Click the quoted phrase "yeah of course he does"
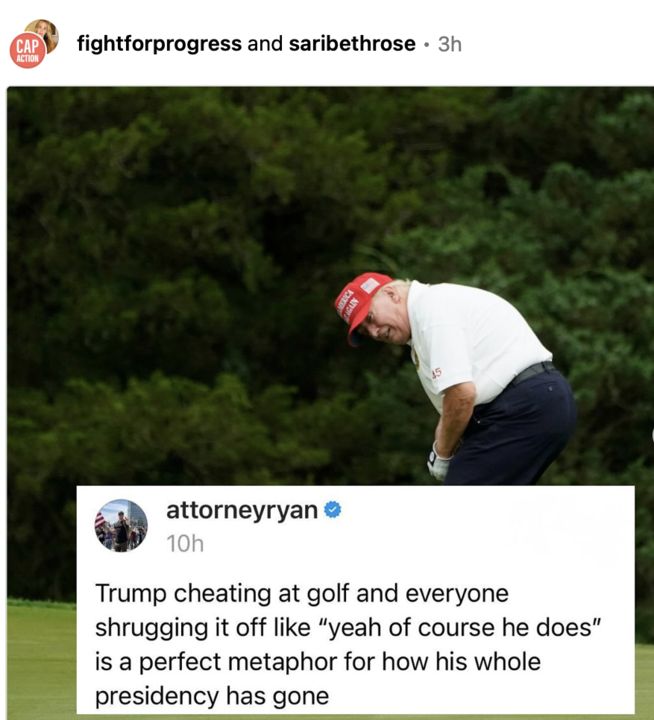This screenshot has height=720, width=654. pos(462,628)
